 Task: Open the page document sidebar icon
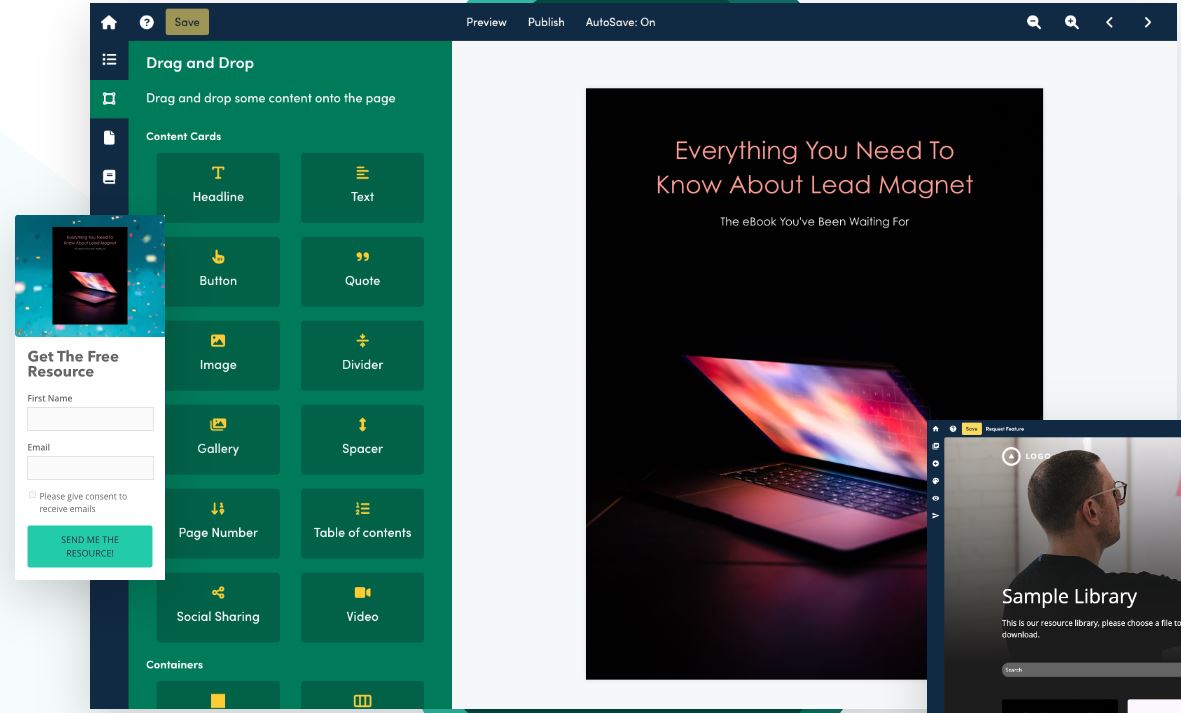[109, 137]
